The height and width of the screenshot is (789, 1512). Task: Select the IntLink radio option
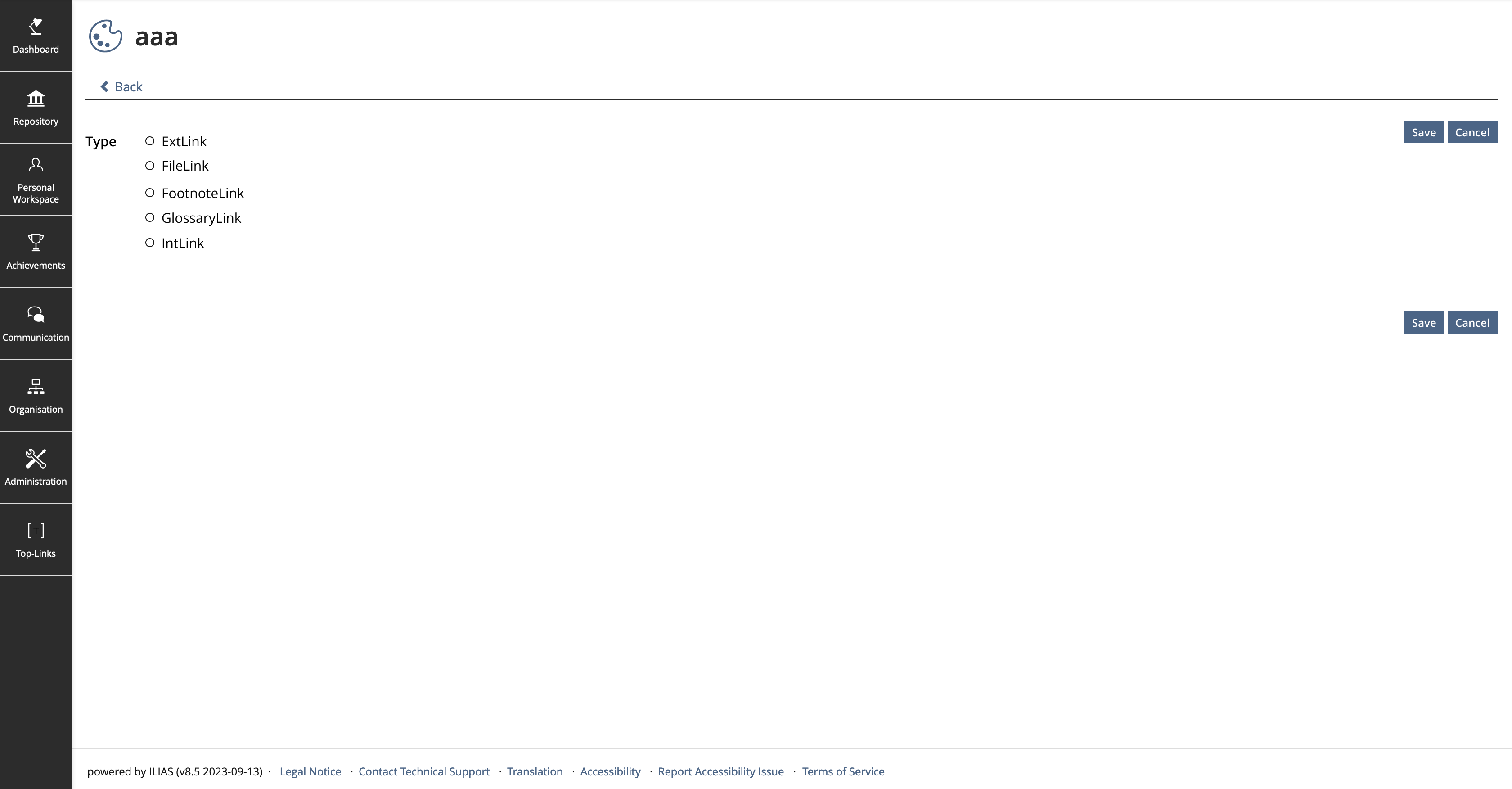[x=150, y=243]
